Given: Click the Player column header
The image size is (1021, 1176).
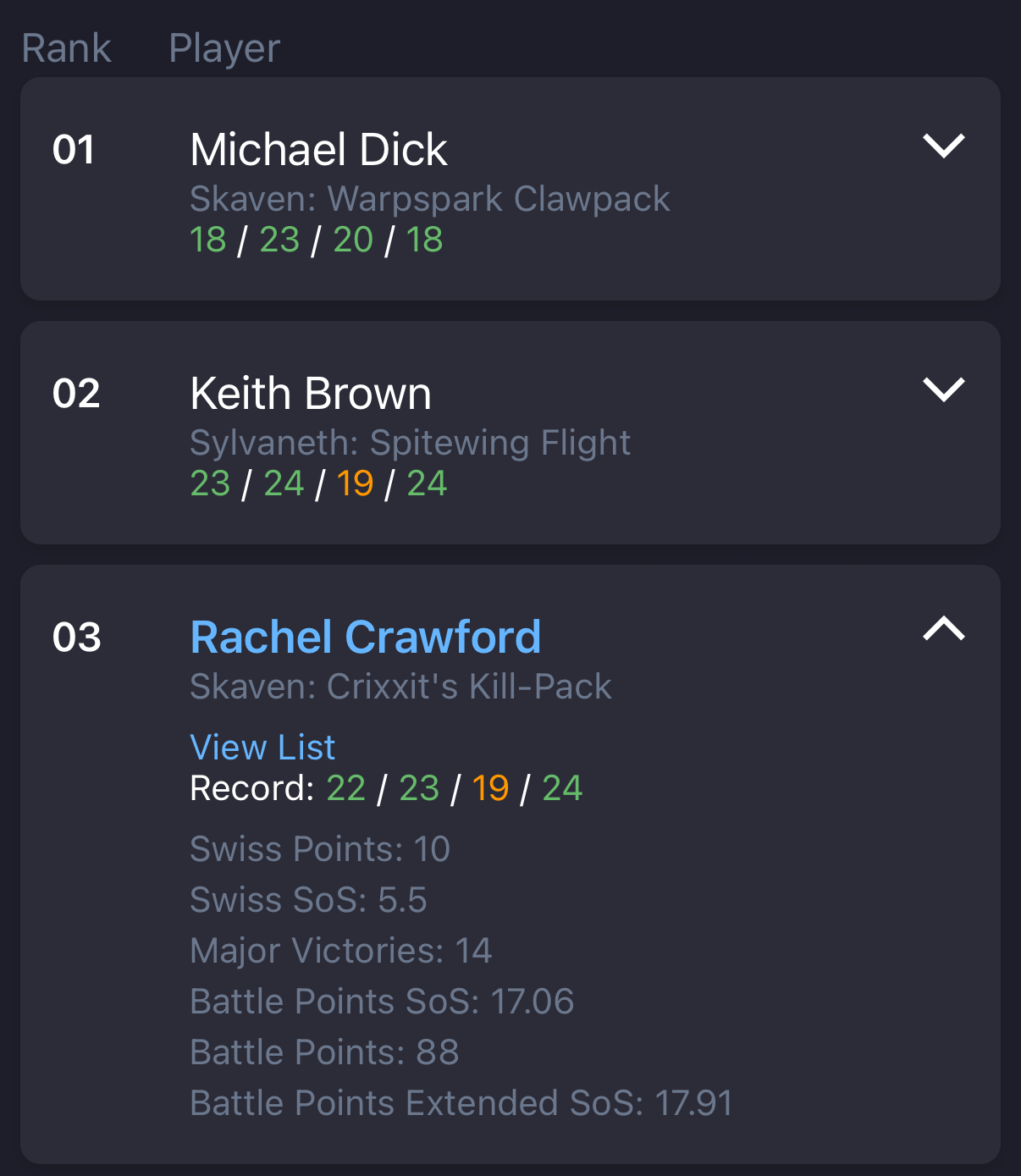Looking at the screenshot, I should click(x=224, y=48).
